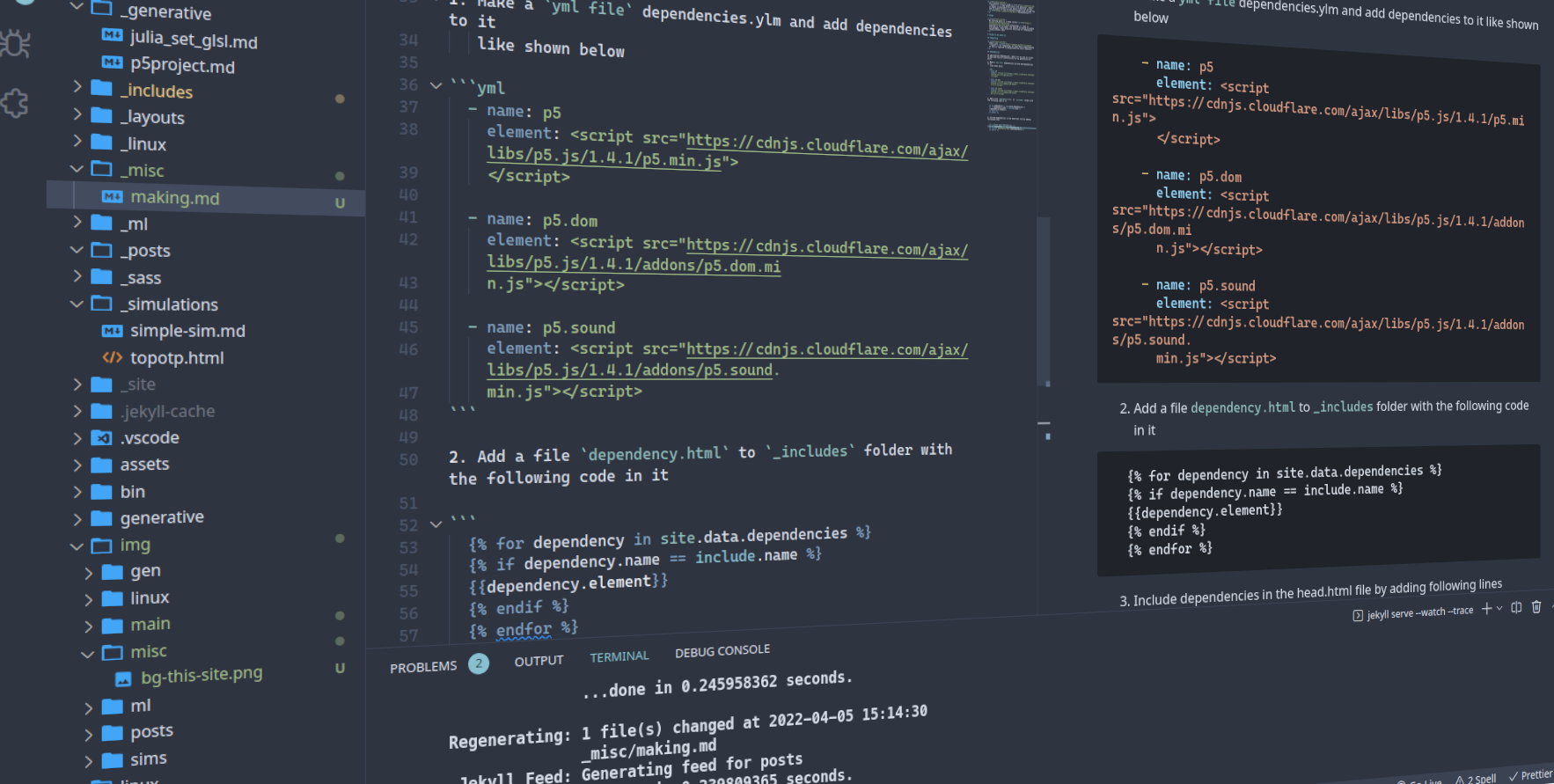Open Run and Debug from the bug icon

[14, 43]
